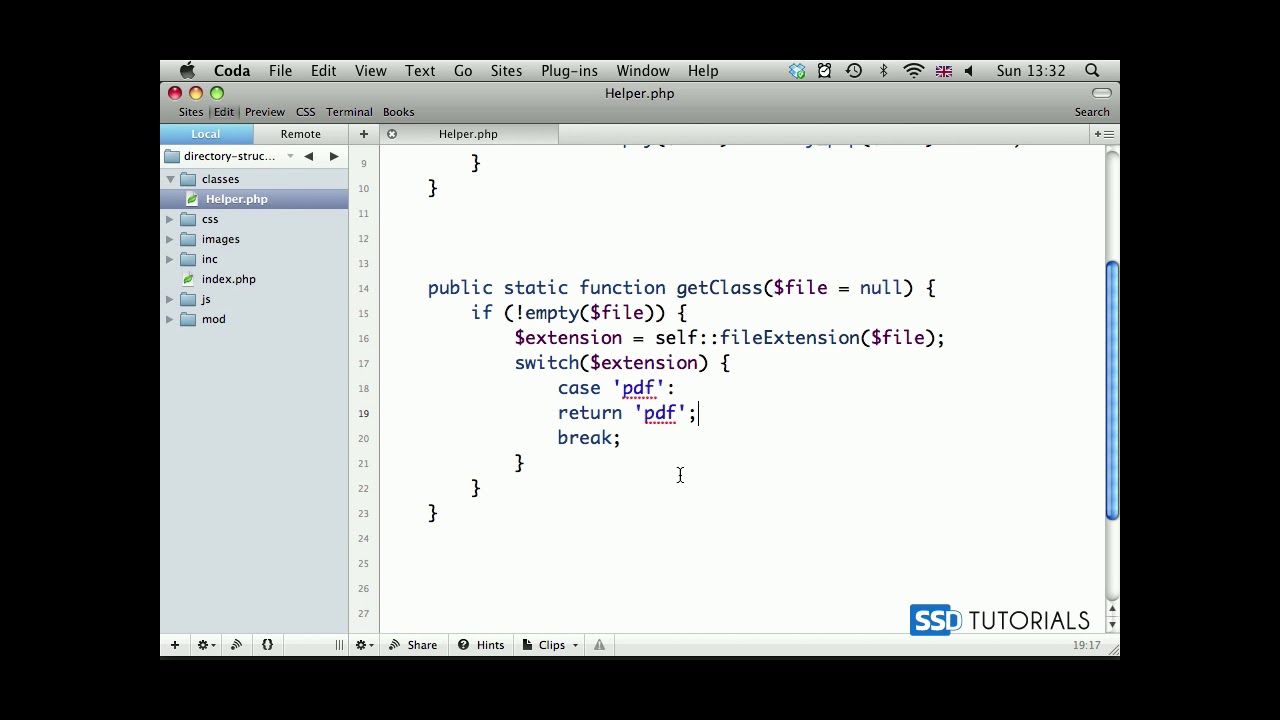Image resolution: width=1280 pixels, height=720 pixels.
Task: Open the Help menu
Action: pos(703,71)
